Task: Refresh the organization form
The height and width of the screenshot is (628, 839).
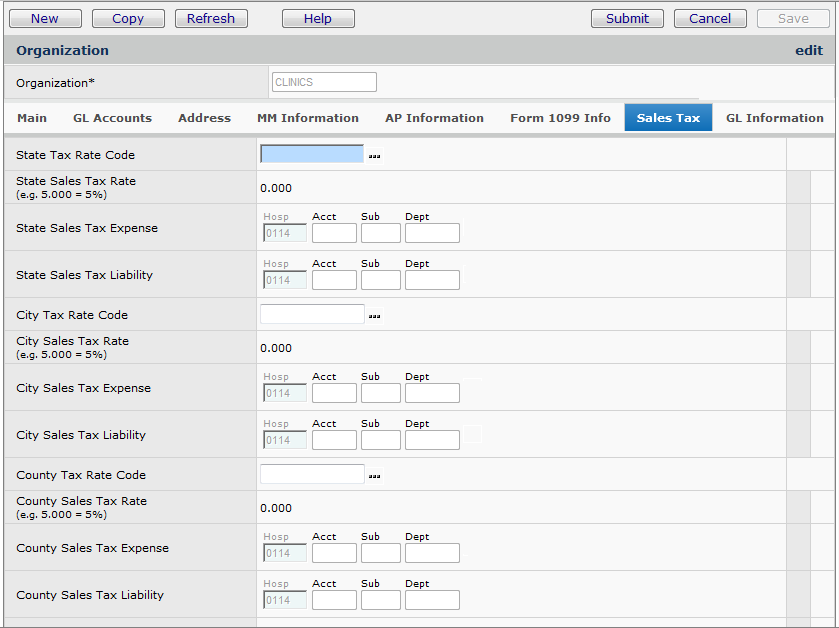Action: [x=210, y=18]
